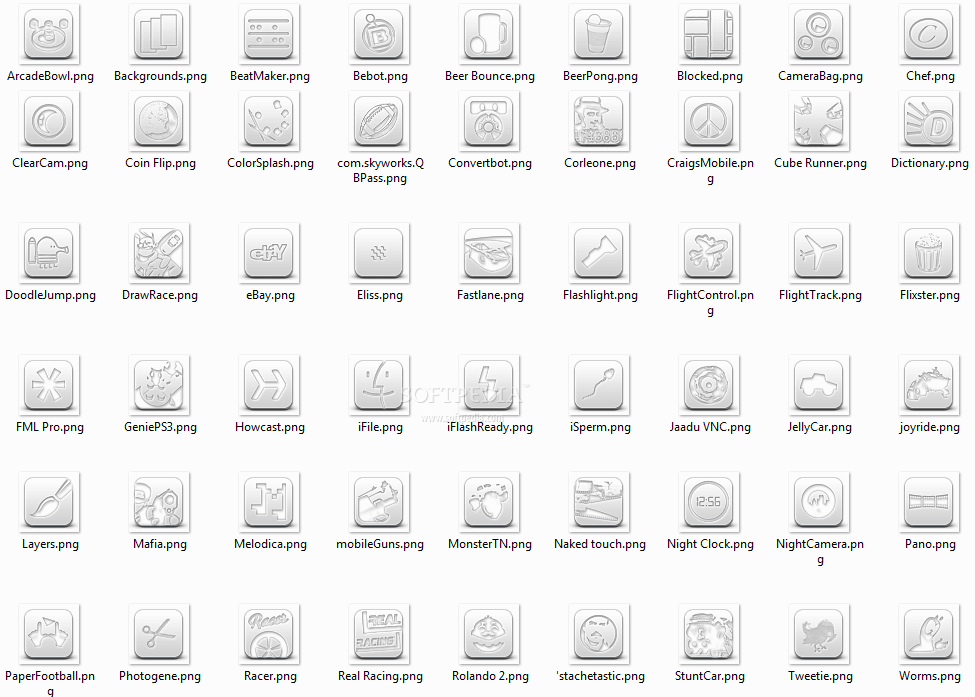Open the eBay.png file
Screen dimensions: 975x697
click(270, 253)
